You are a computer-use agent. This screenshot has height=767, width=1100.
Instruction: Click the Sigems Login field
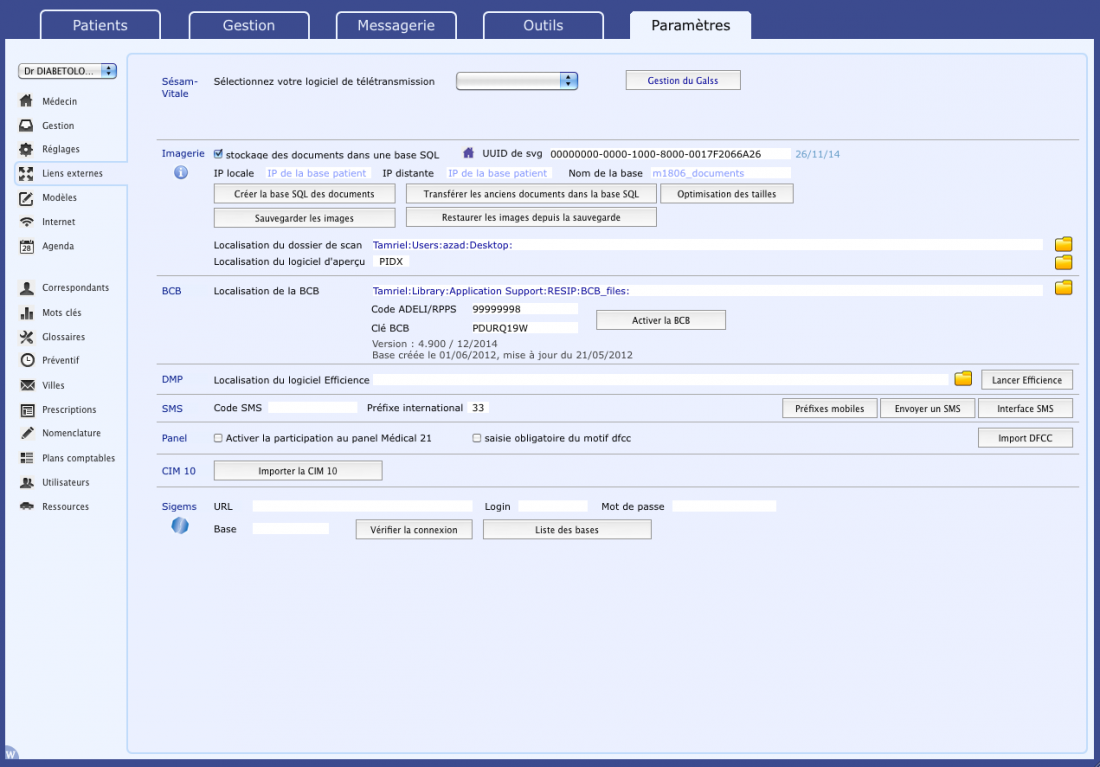(x=553, y=506)
